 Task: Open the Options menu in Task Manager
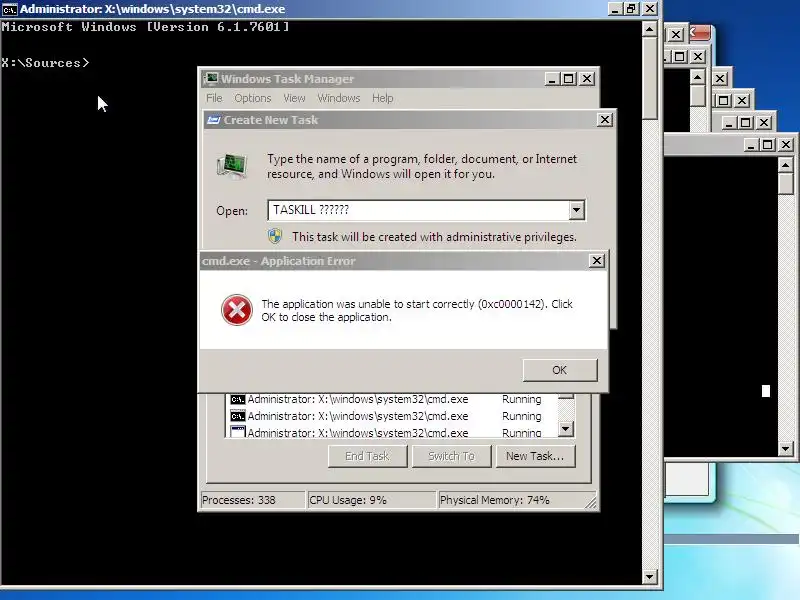tap(253, 98)
